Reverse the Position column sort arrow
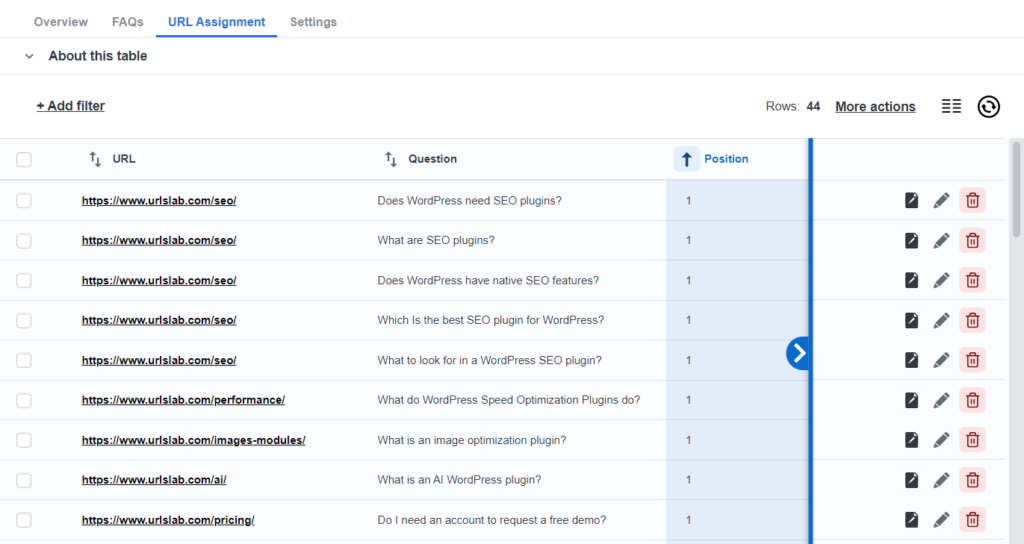The image size is (1024, 544). point(686,159)
